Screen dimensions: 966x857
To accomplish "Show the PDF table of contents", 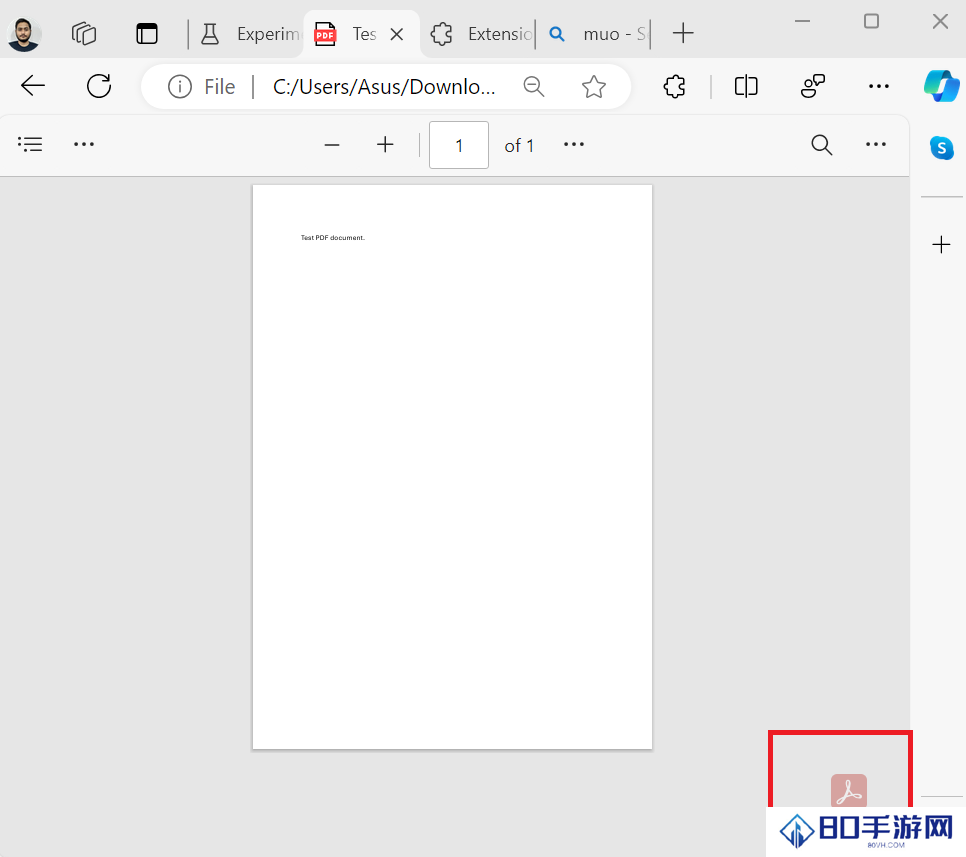I will click(x=30, y=144).
